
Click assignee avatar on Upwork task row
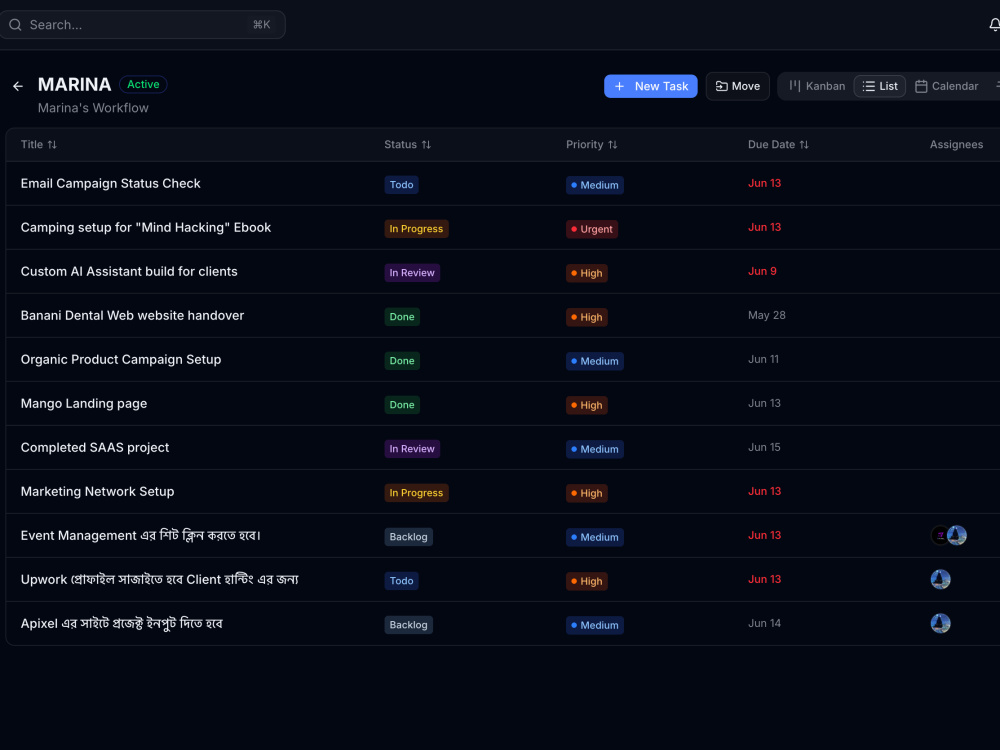pyautogui.click(x=940, y=579)
